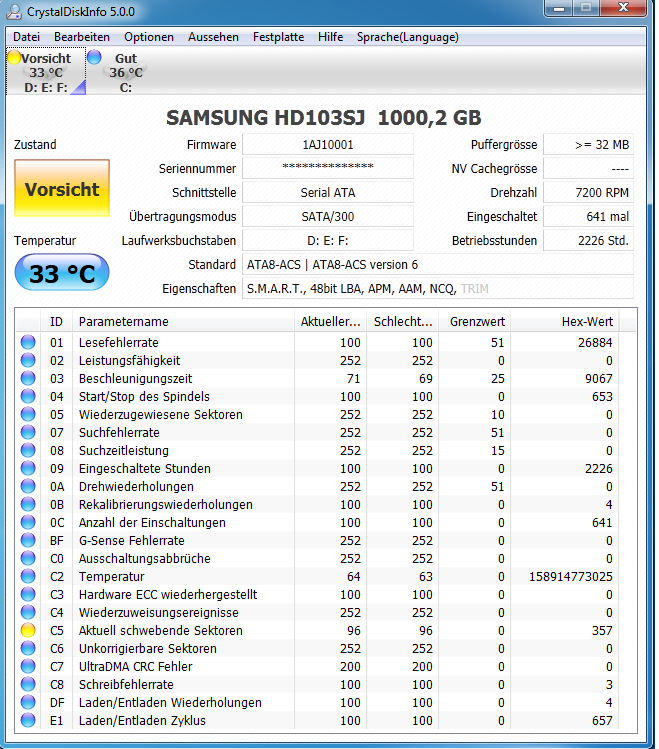Screen dimensions: 659x749
Task: Click the masked Seriennummer field
Action: pyautogui.click(x=328, y=168)
